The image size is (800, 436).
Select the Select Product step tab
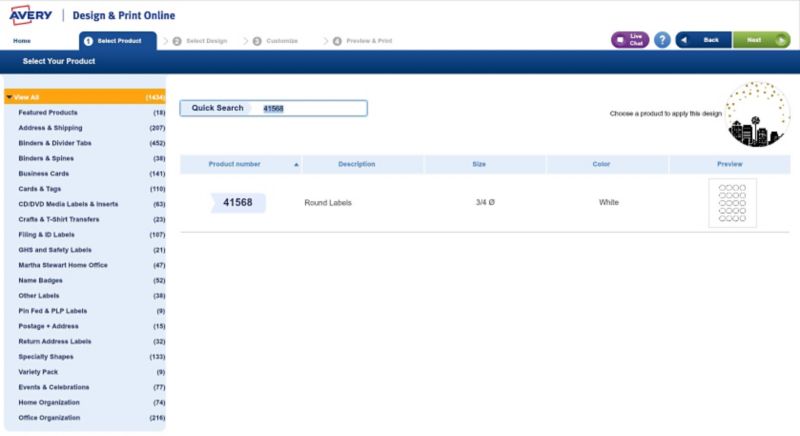(x=118, y=41)
